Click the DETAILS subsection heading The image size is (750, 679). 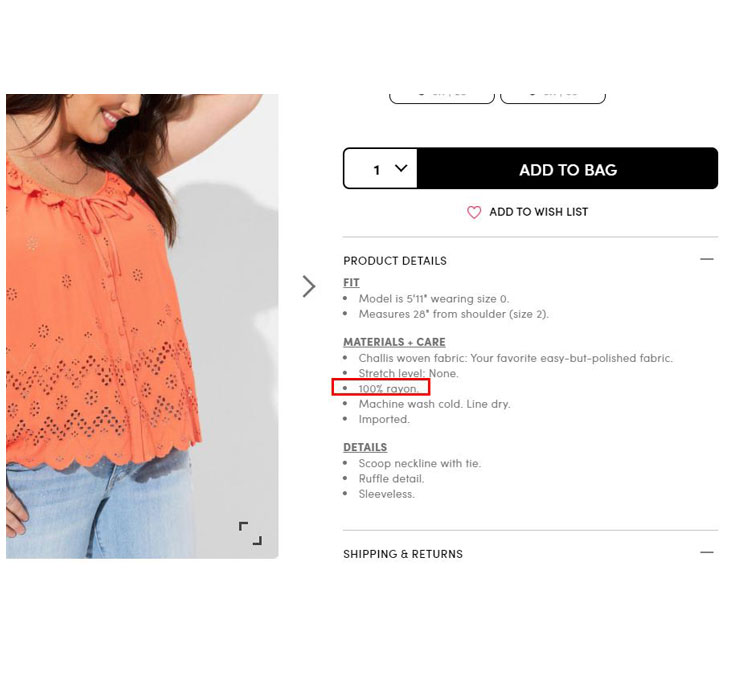click(x=365, y=447)
